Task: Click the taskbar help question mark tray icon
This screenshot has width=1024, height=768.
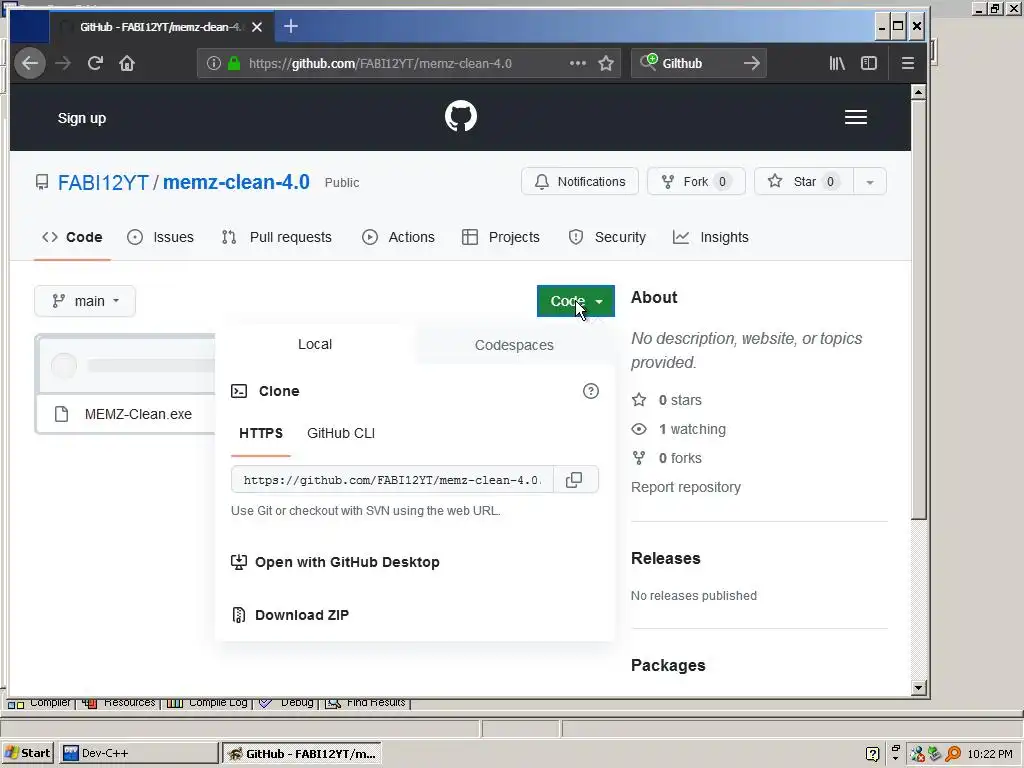Action: 872,754
